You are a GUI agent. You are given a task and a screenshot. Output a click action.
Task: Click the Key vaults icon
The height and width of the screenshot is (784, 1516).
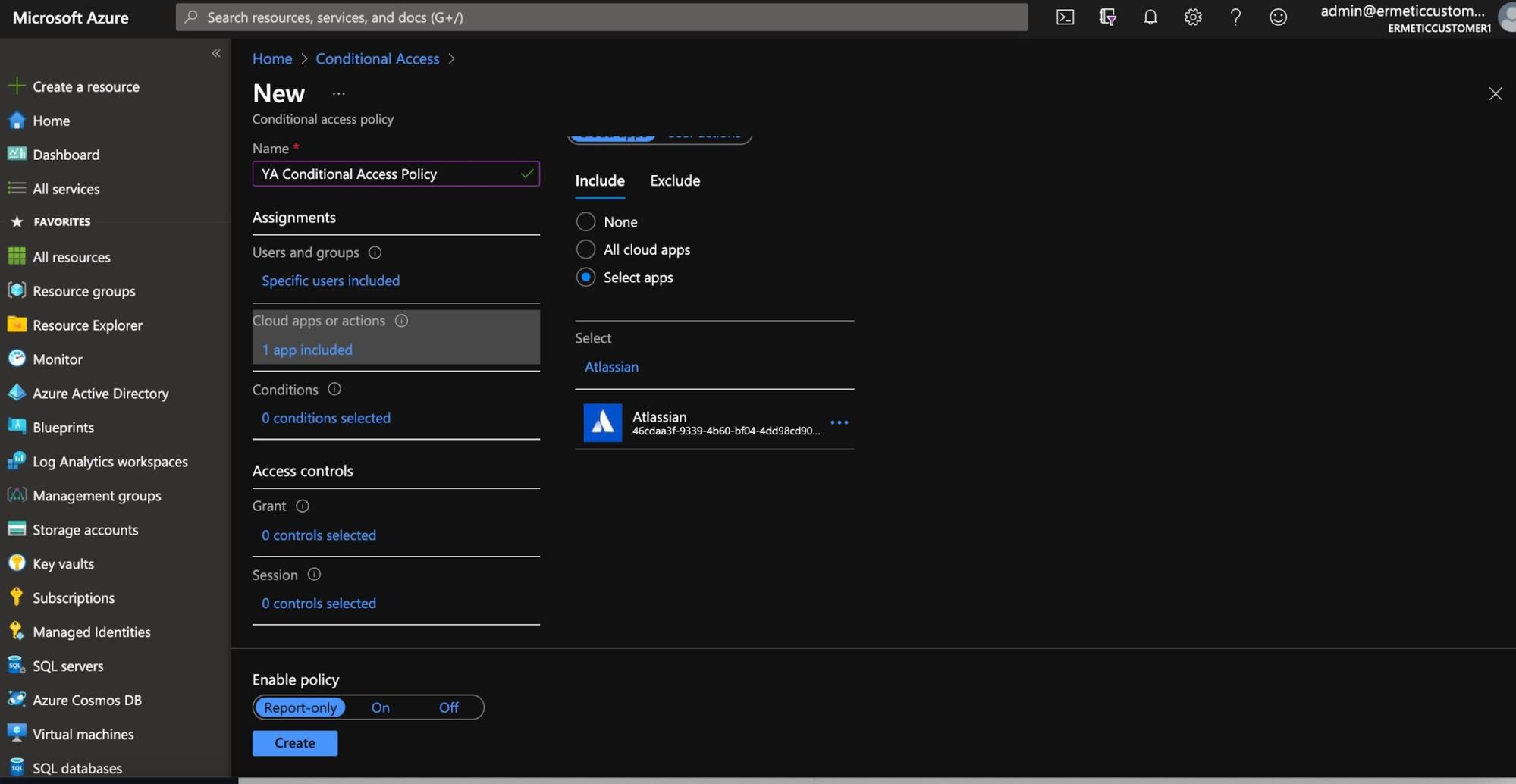[16, 563]
